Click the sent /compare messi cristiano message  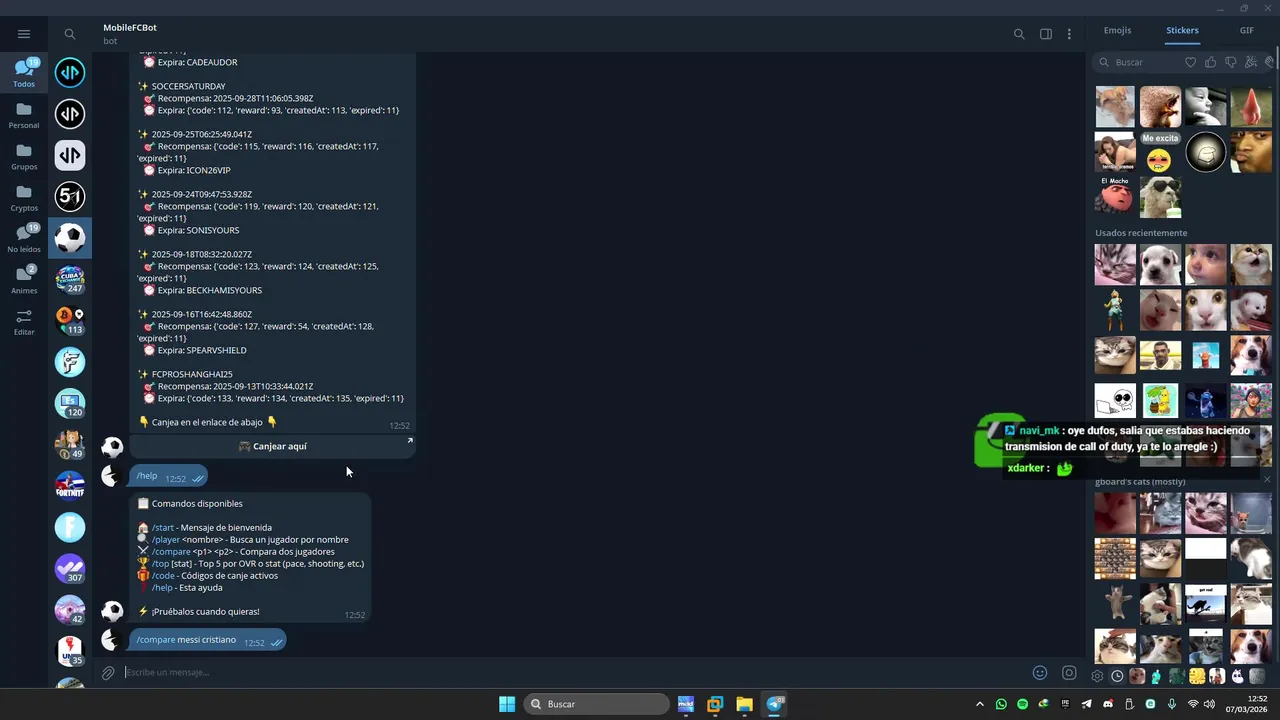pyautogui.click(x=207, y=640)
